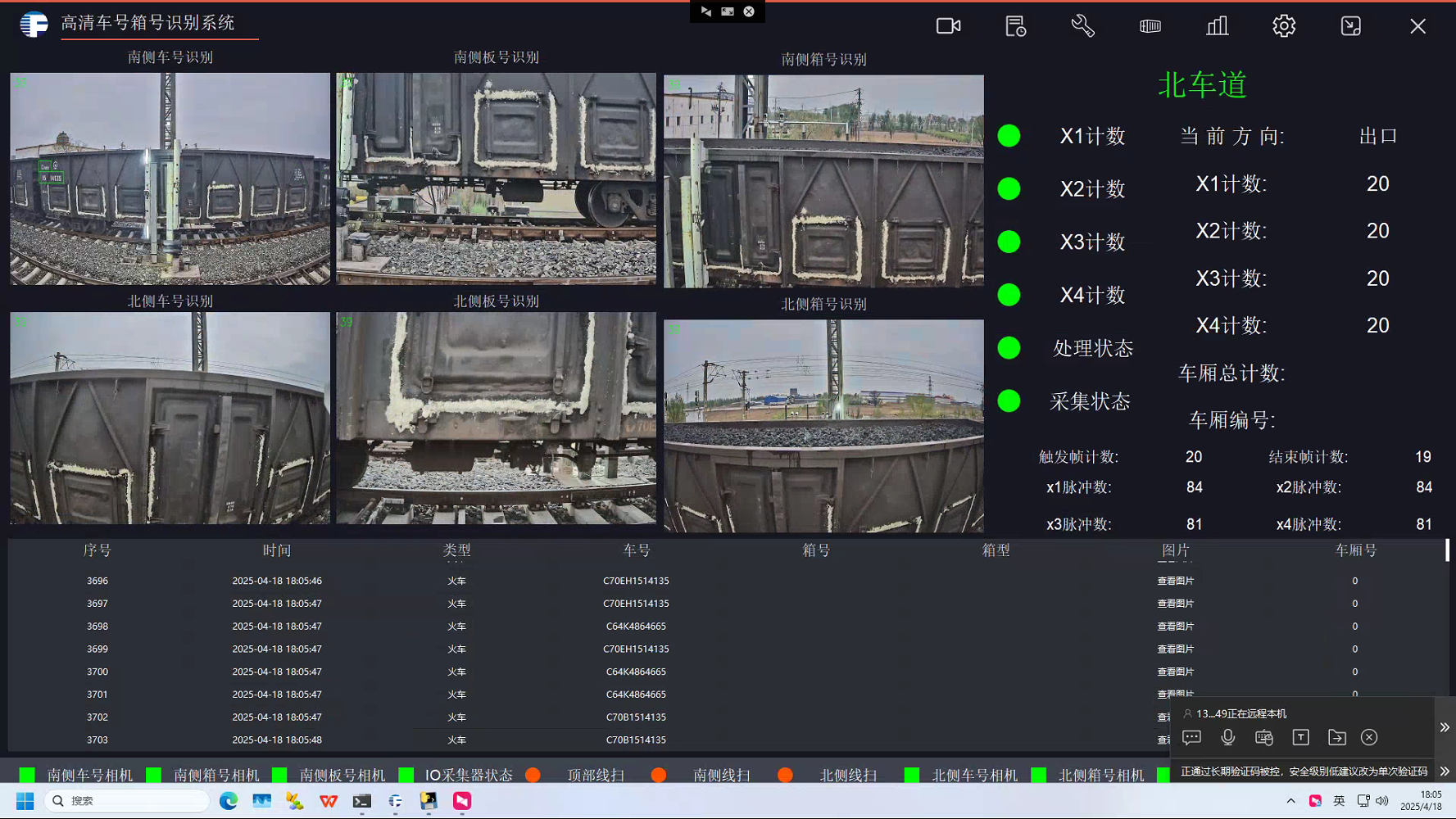This screenshot has height=819, width=1456.
Task: Open the Python-style taskbar icon
Action: (429, 801)
